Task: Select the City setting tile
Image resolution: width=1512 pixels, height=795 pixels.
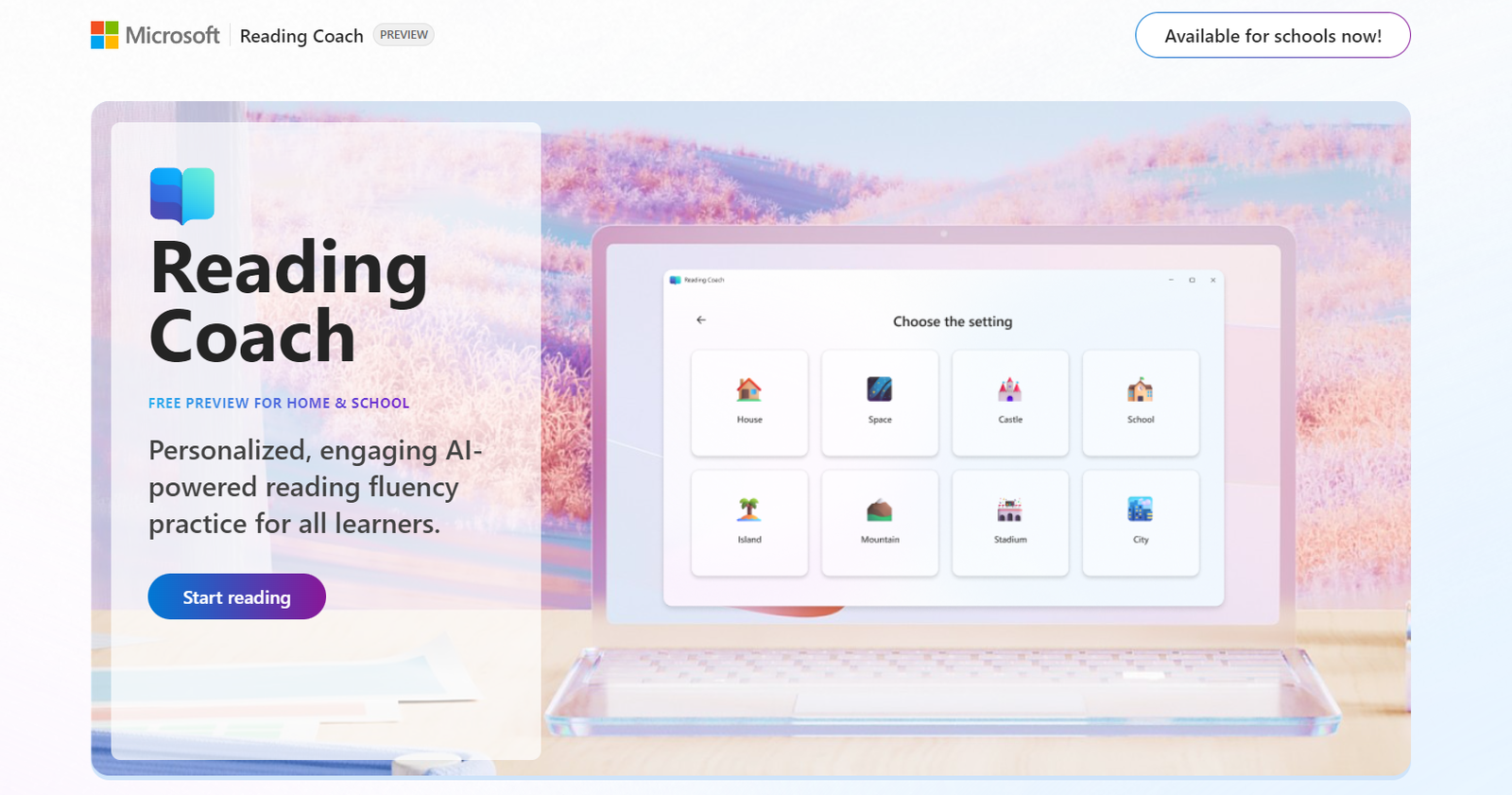Action: pos(1141,523)
